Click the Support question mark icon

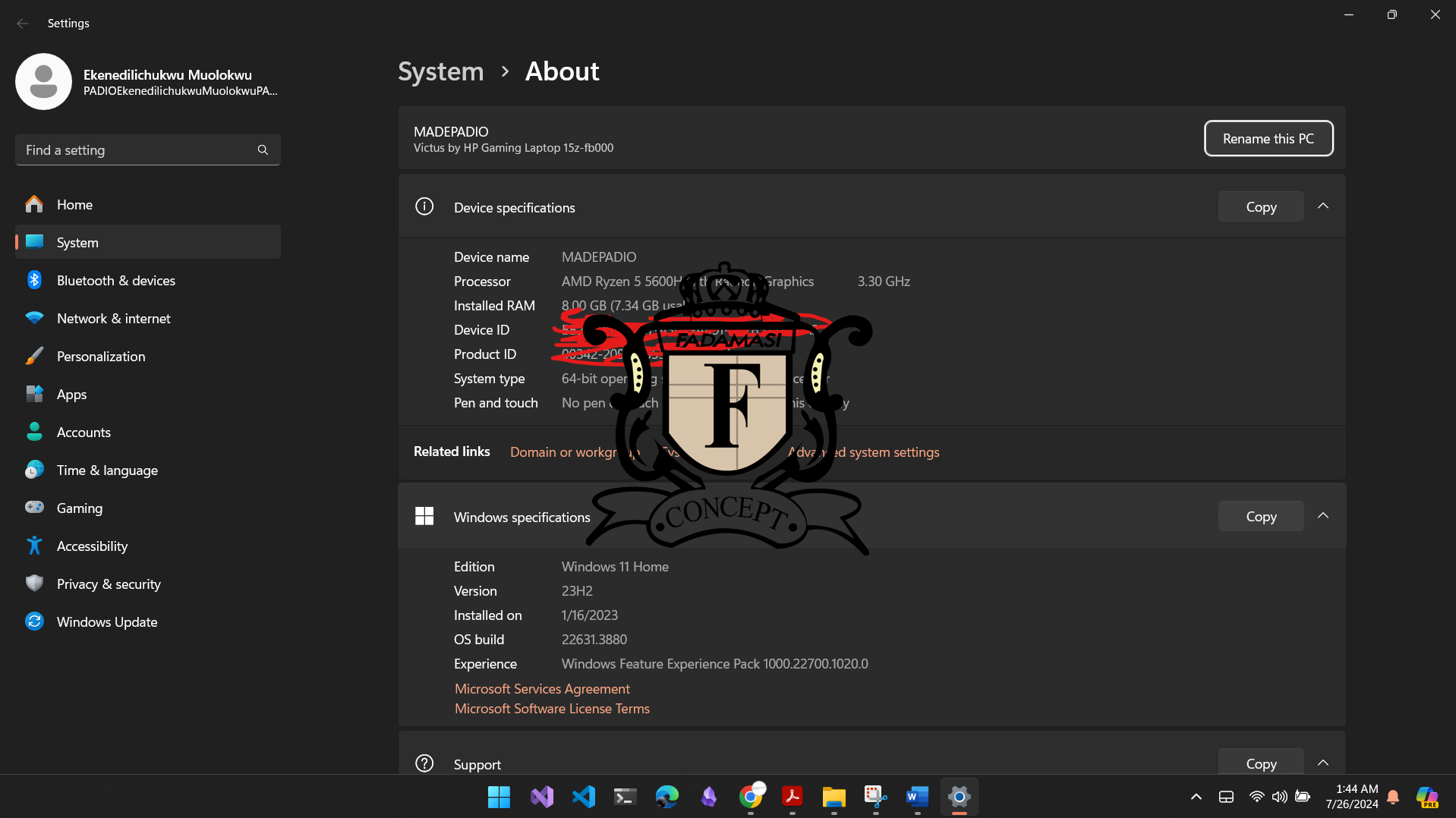[424, 763]
